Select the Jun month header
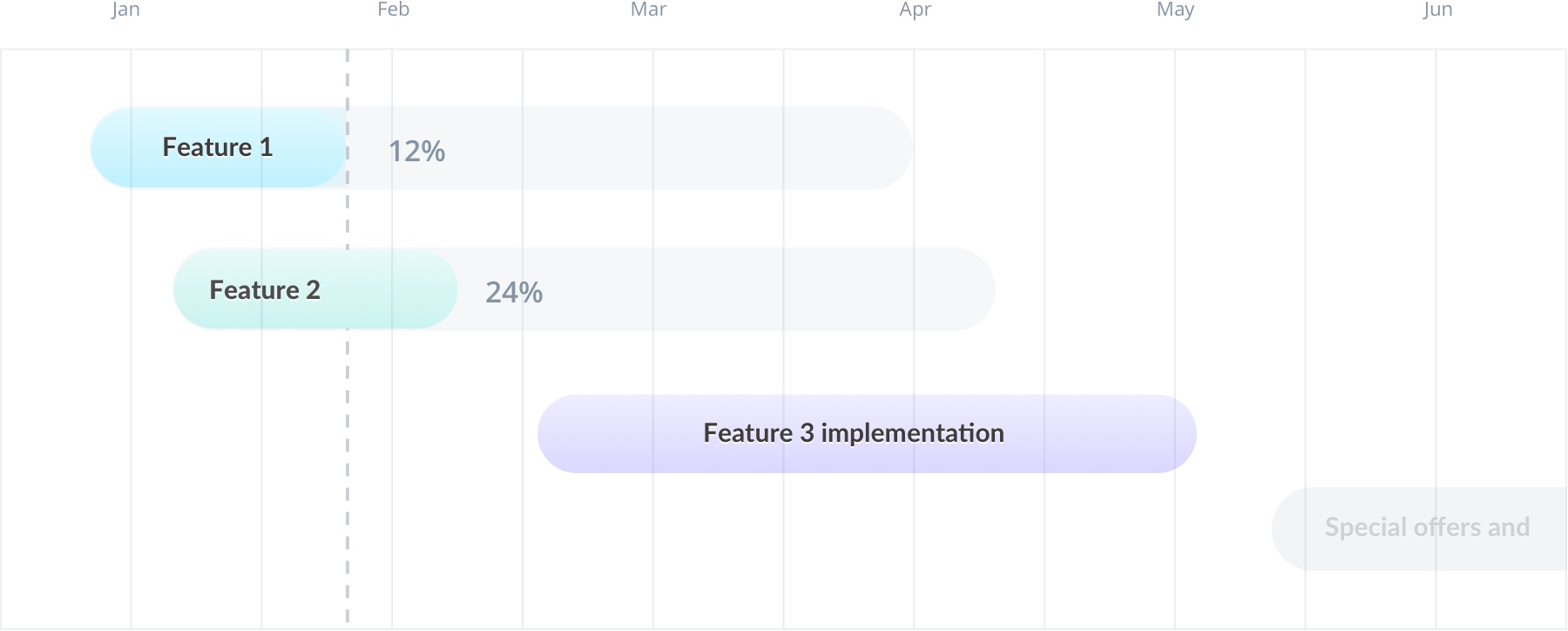This screenshot has height=631, width=1568. 1437,10
